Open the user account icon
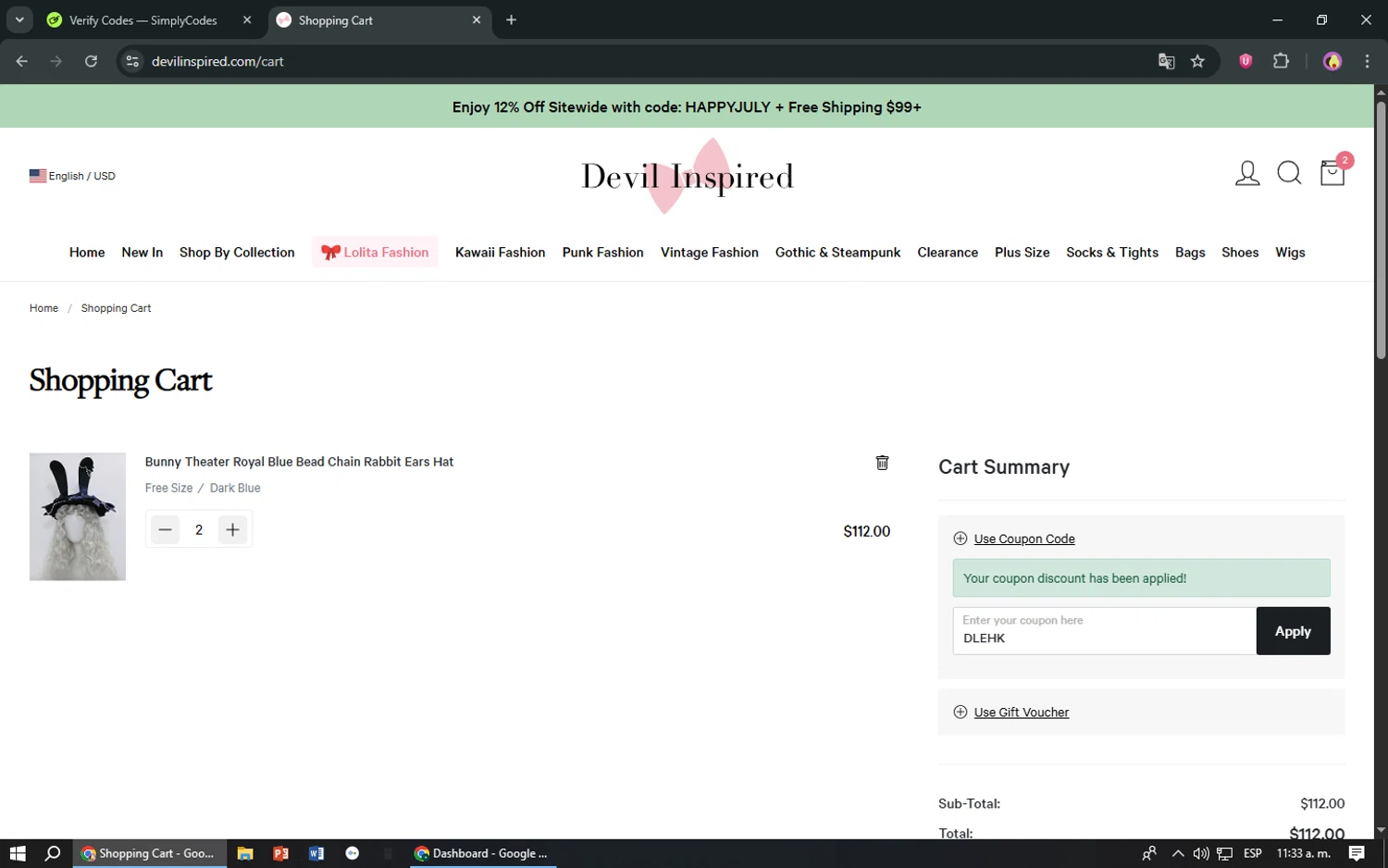This screenshot has height=868, width=1388. tap(1246, 173)
